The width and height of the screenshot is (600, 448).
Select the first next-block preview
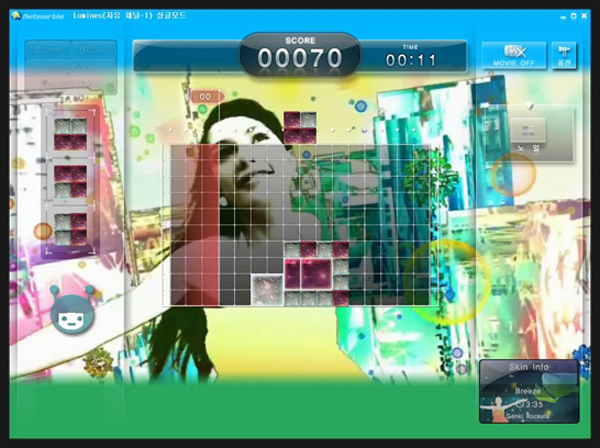tap(70, 134)
